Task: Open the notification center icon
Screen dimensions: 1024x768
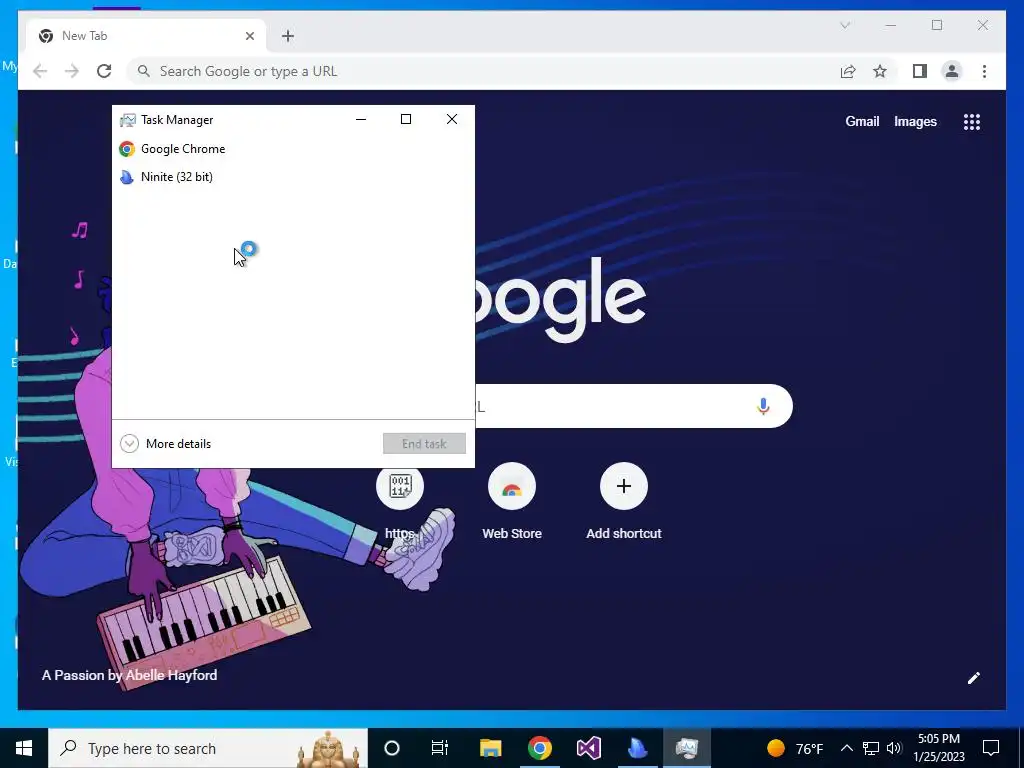Action: (991, 748)
